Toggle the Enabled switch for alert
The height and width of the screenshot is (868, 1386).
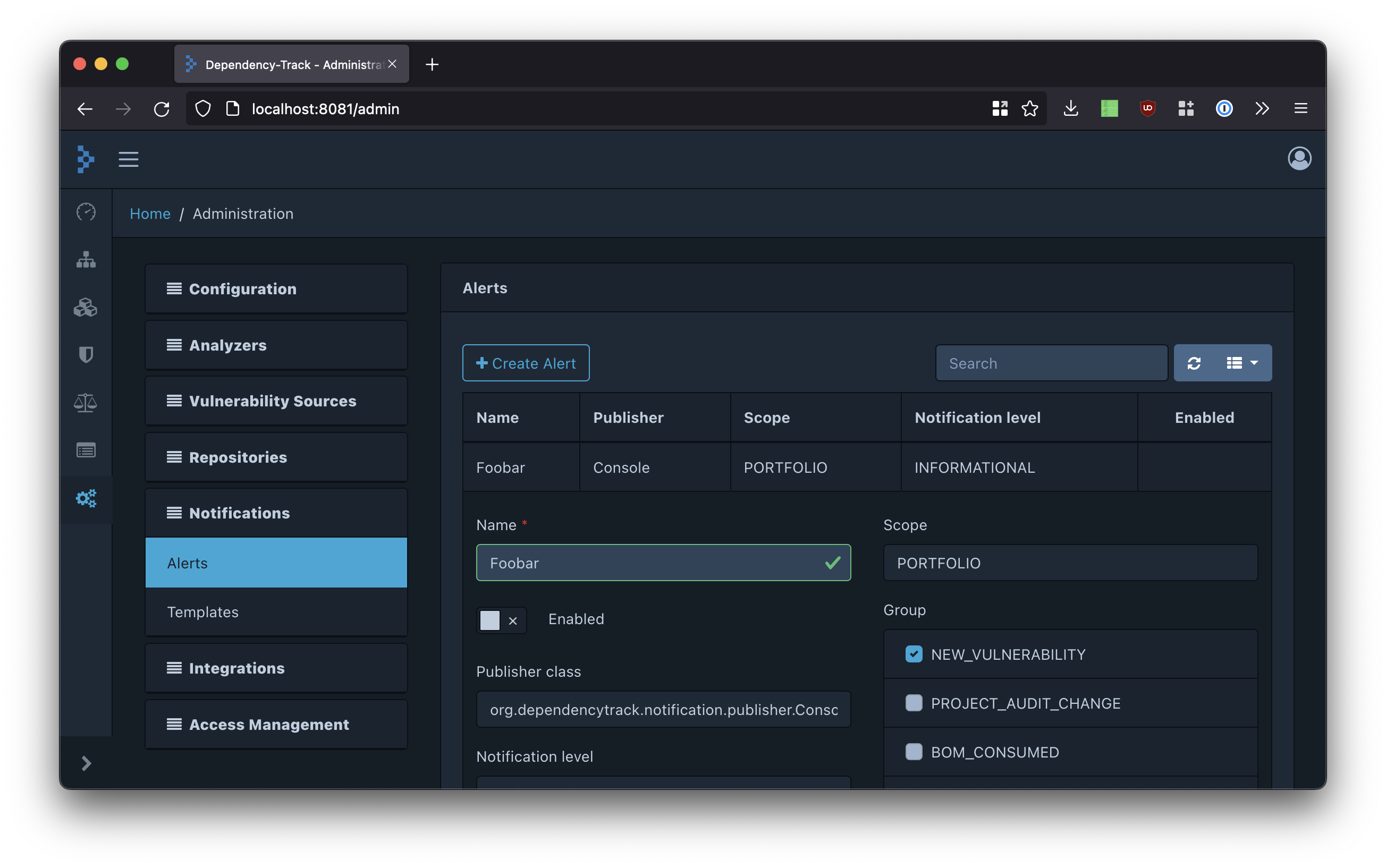click(501, 620)
